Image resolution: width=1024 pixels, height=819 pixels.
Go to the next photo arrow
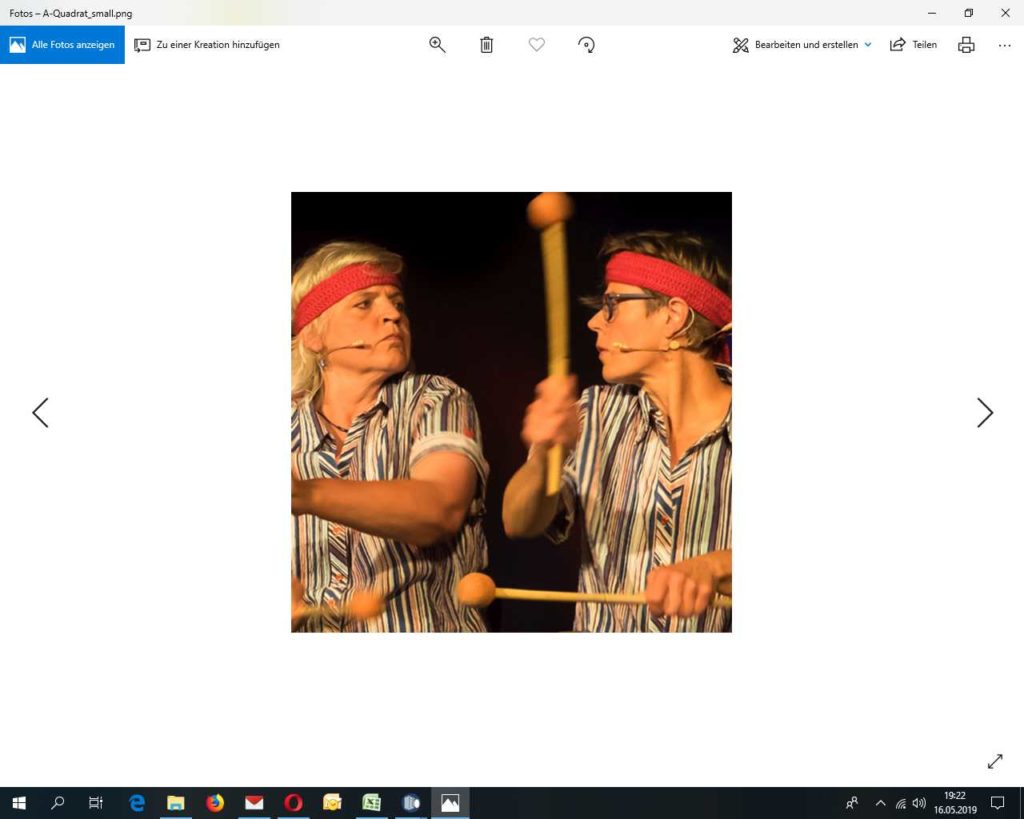pos(985,413)
